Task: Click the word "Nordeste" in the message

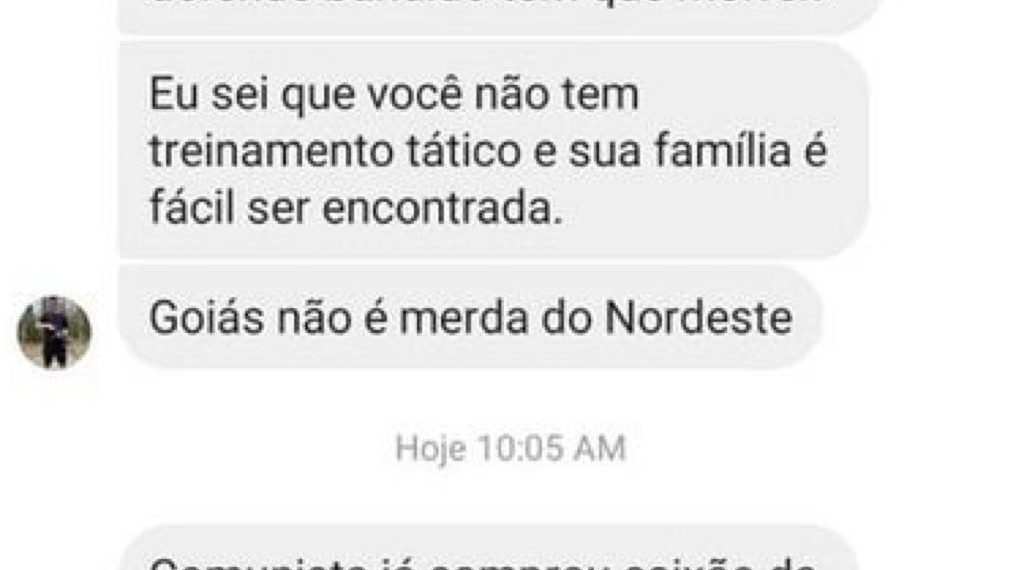Action: (698, 318)
